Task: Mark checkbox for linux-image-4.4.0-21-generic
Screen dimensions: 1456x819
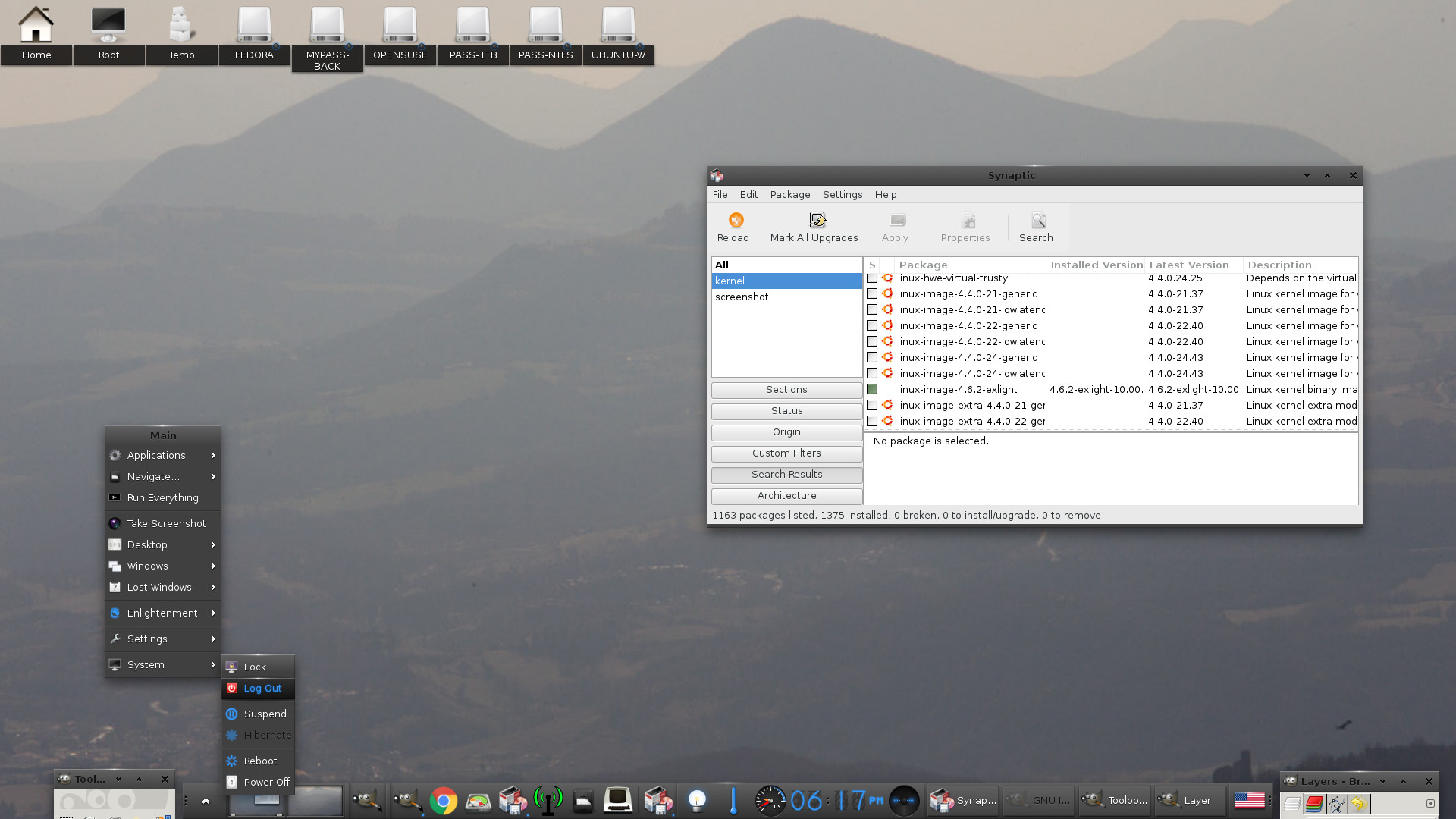Action: 872,294
